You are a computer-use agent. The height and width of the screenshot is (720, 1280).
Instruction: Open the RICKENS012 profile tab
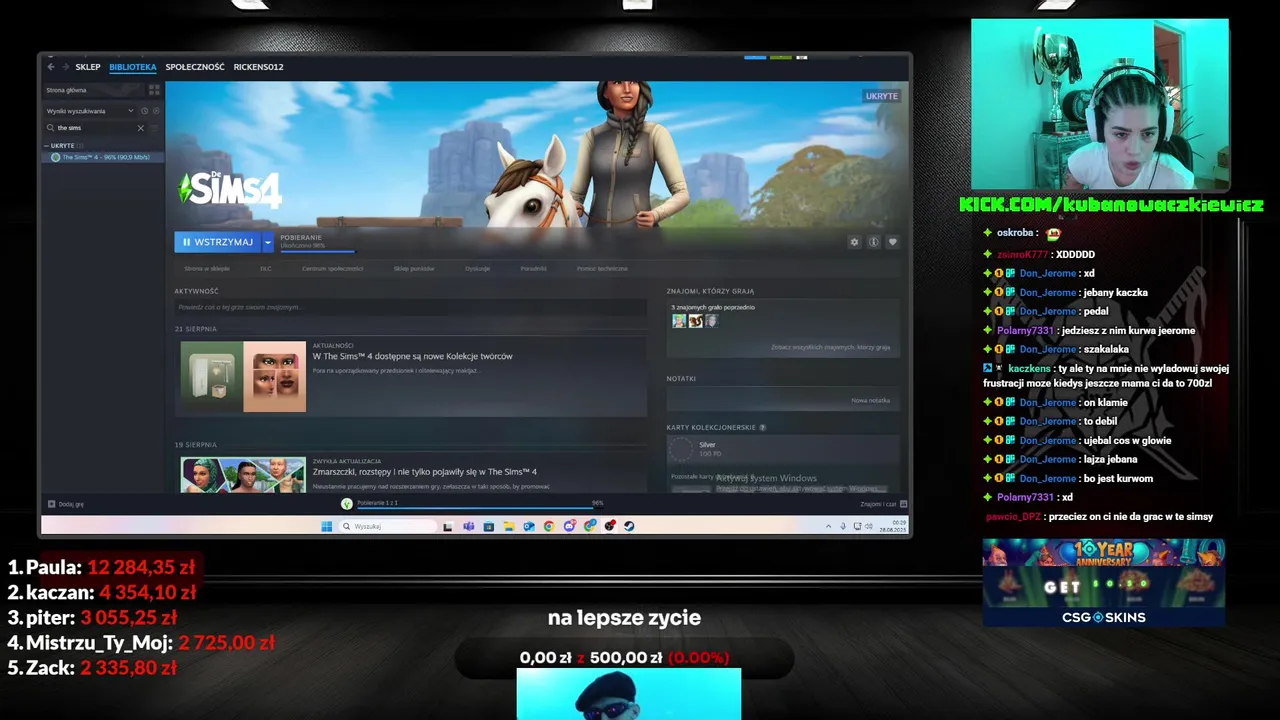click(259, 67)
